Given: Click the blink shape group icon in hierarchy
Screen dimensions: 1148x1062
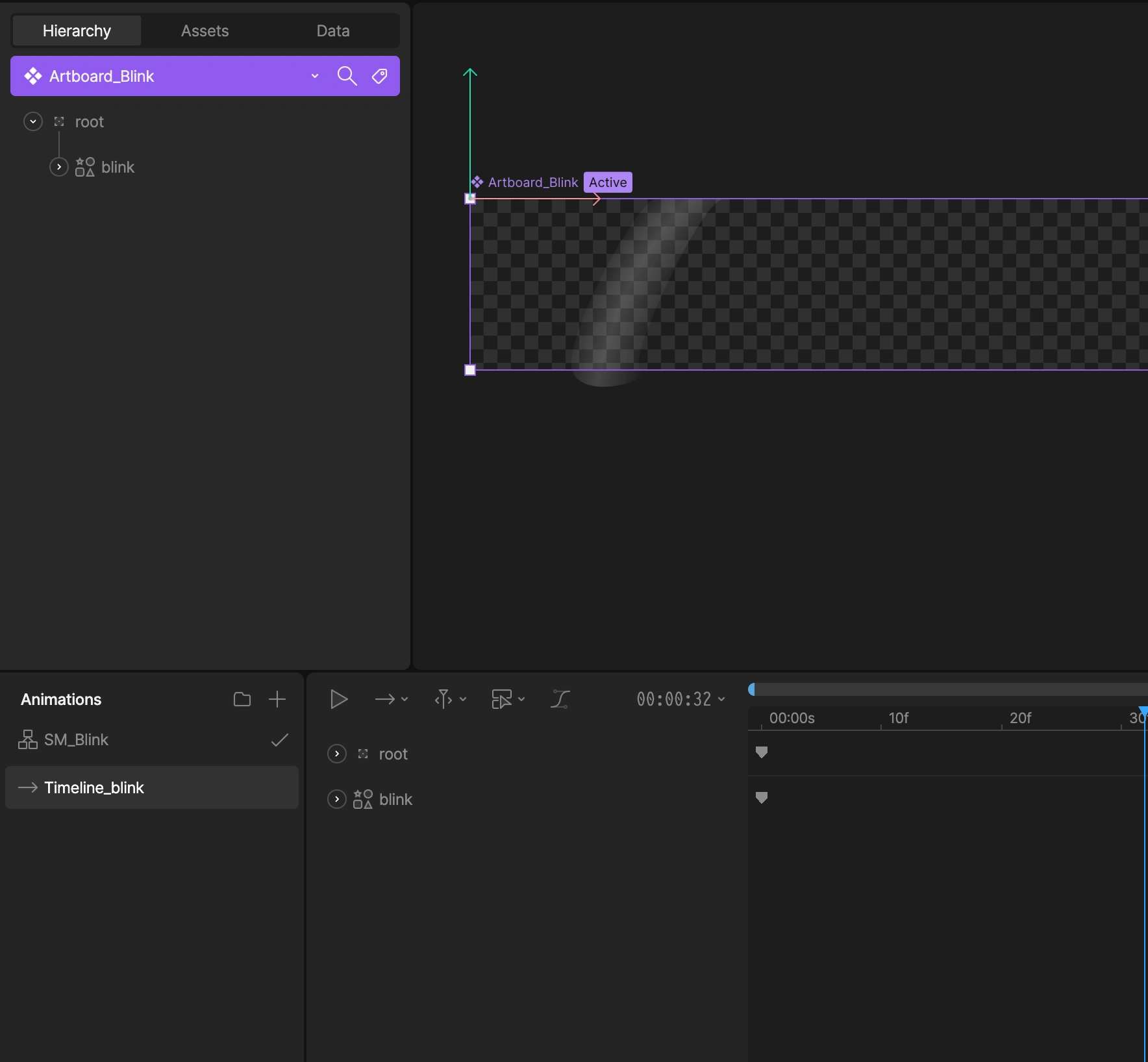Looking at the screenshot, I should [84, 167].
